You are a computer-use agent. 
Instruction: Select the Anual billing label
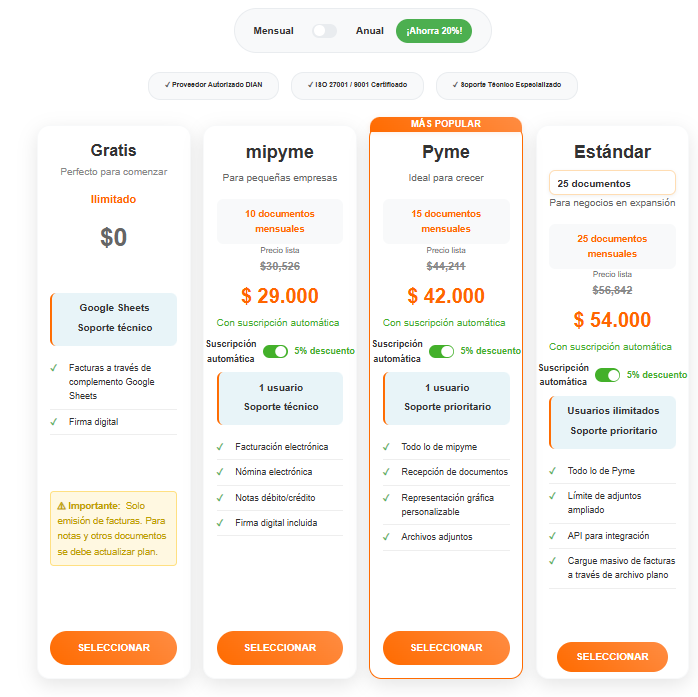coord(369,31)
